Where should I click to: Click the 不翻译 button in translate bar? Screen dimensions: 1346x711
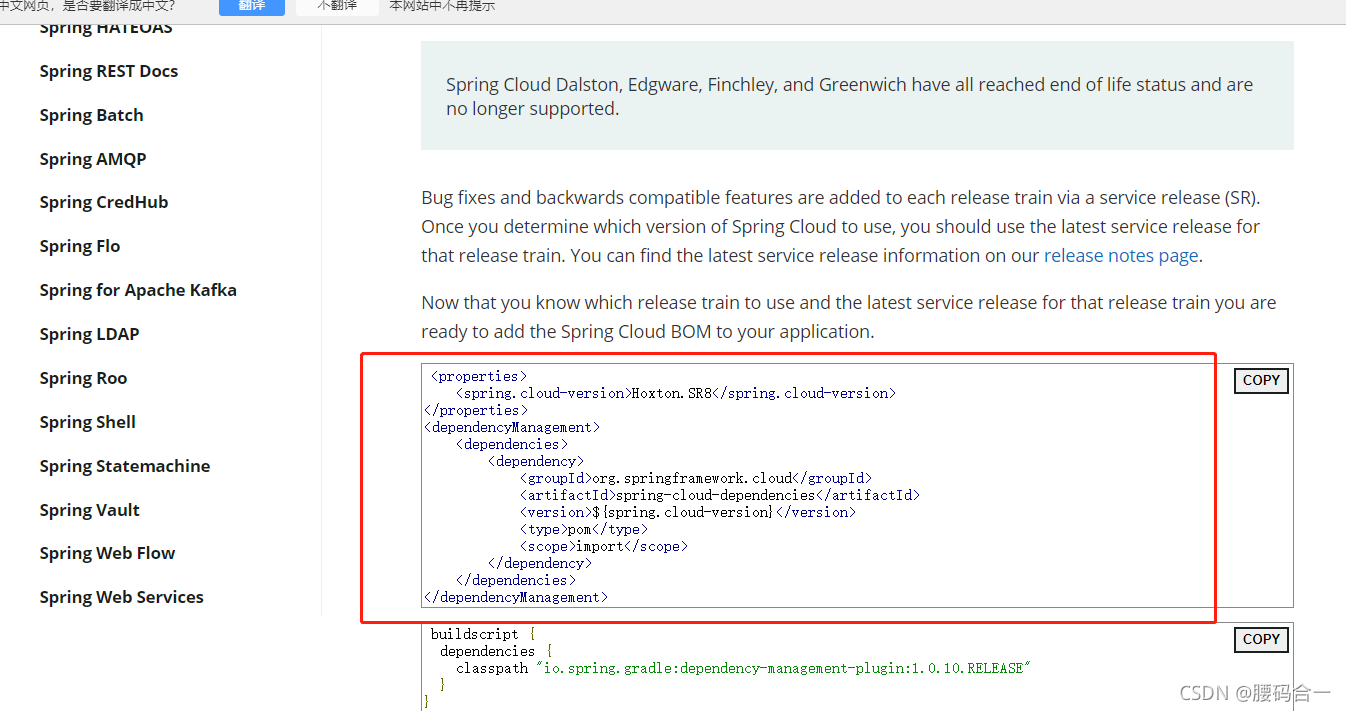pos(337,6)
